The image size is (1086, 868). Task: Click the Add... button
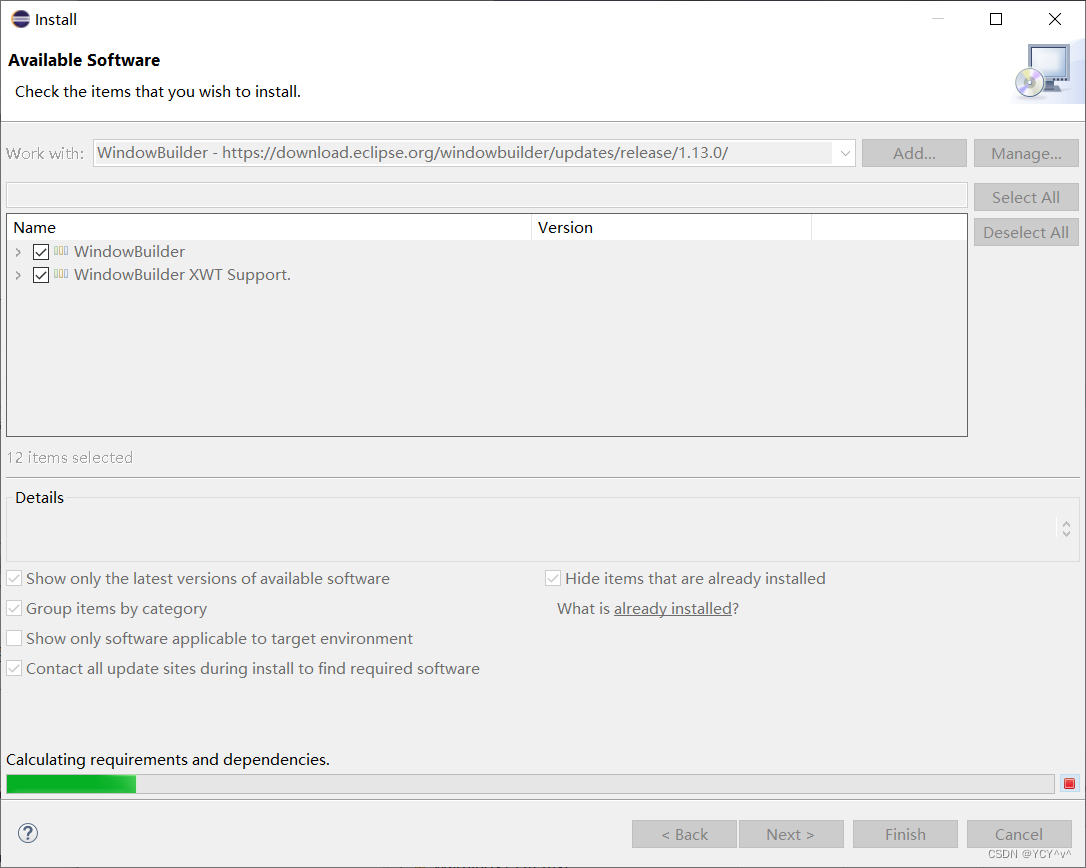pyautogui.click(x=914, y=153)
